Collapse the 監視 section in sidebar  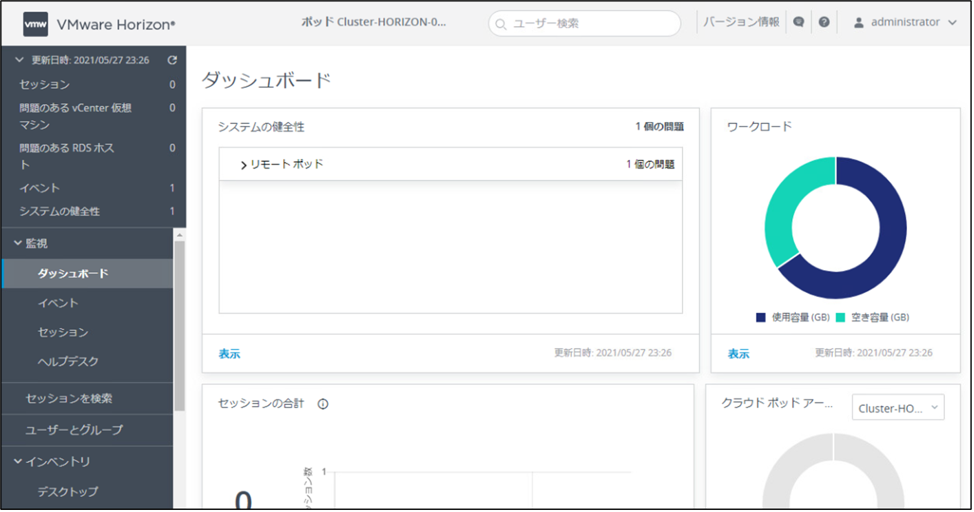click(x=19, y=243)
